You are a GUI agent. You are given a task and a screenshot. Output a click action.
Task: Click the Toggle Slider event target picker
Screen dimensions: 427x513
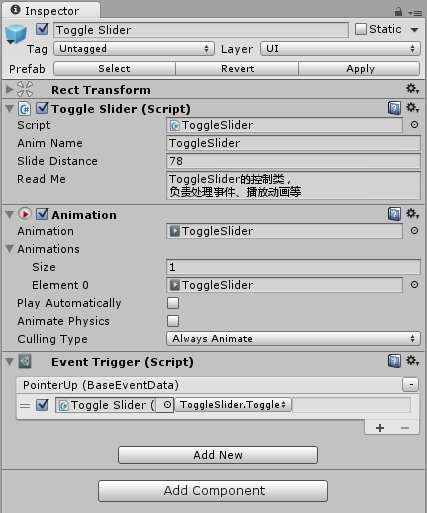[x=167, y=405]
